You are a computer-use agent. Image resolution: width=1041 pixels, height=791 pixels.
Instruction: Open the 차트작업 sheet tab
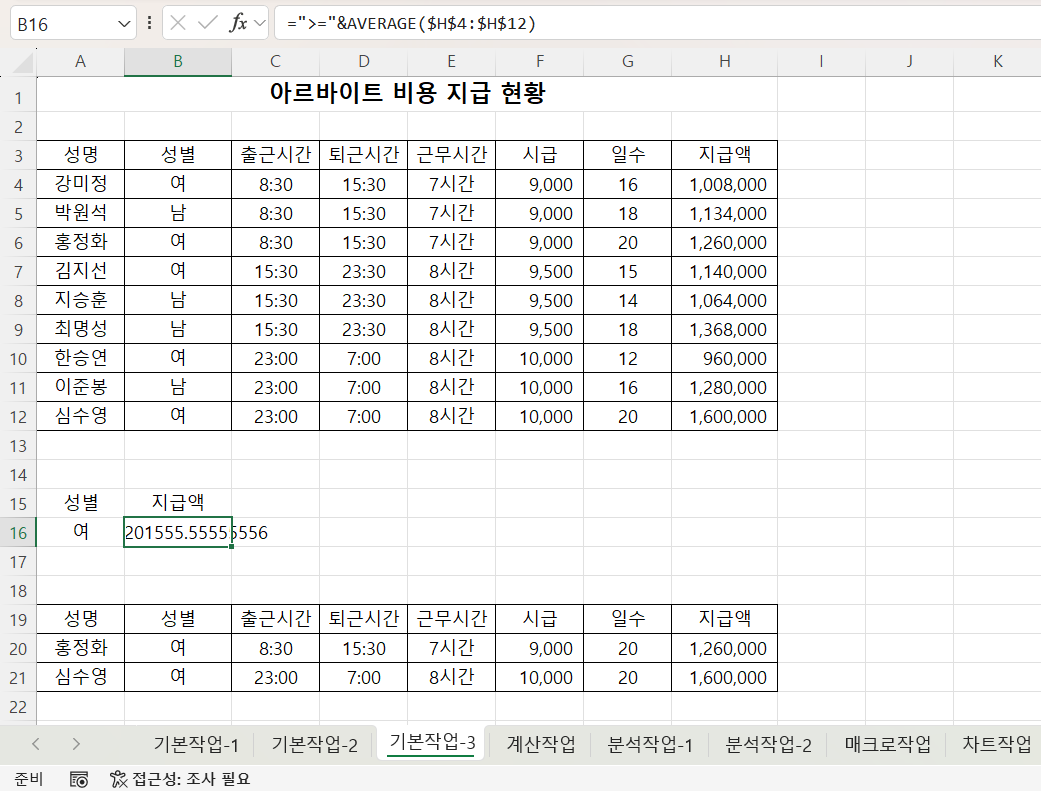pyautogui.click(x=997, y=744)
